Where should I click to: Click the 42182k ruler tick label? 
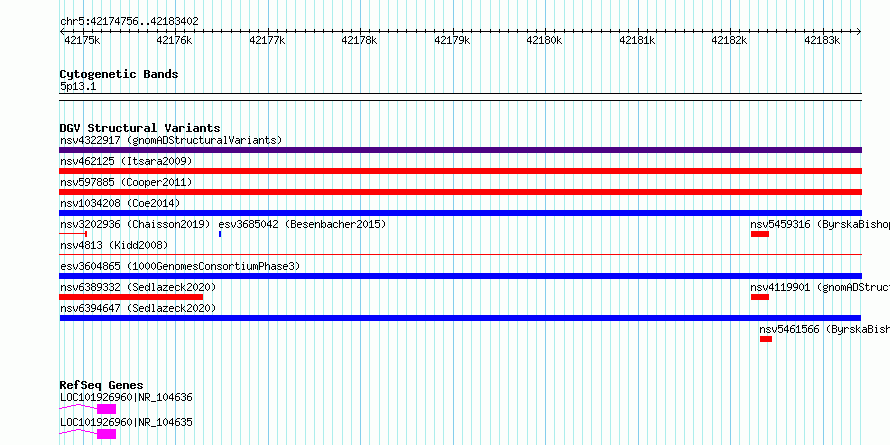pyautogui.click(x=729, y=40)
